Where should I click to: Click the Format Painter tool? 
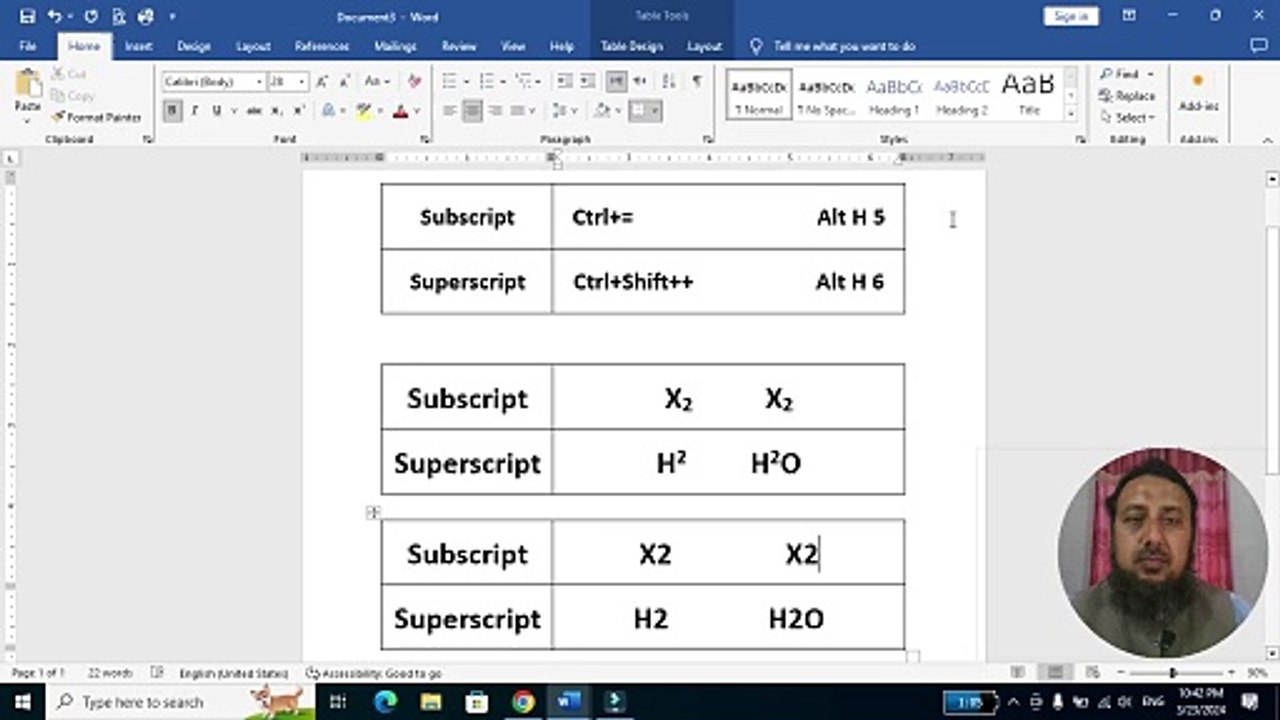pyautogui.click(x=97, y=117)
